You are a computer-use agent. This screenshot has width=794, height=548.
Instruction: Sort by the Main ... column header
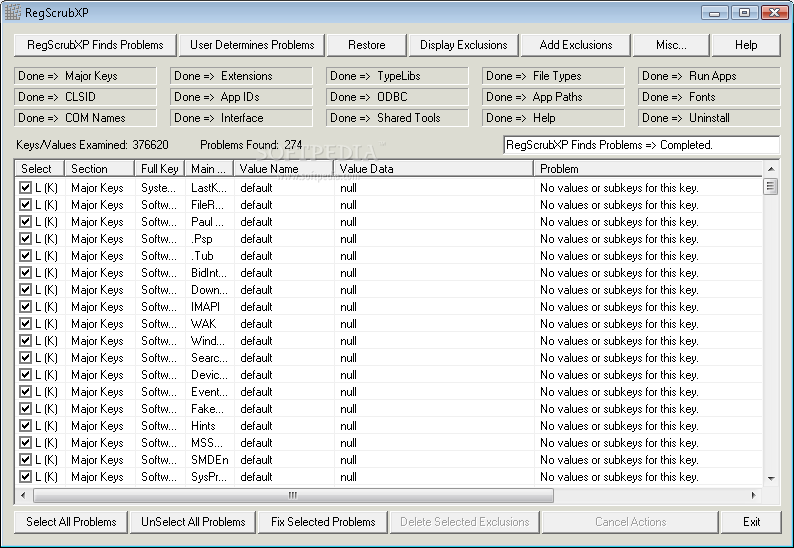(209, 169)
